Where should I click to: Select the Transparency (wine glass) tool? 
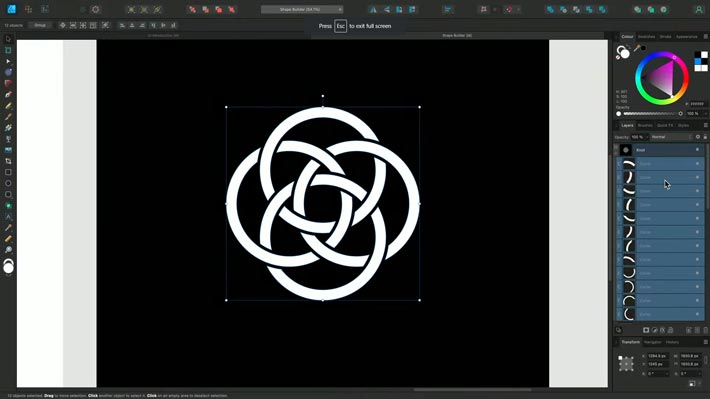pos(8,139)
